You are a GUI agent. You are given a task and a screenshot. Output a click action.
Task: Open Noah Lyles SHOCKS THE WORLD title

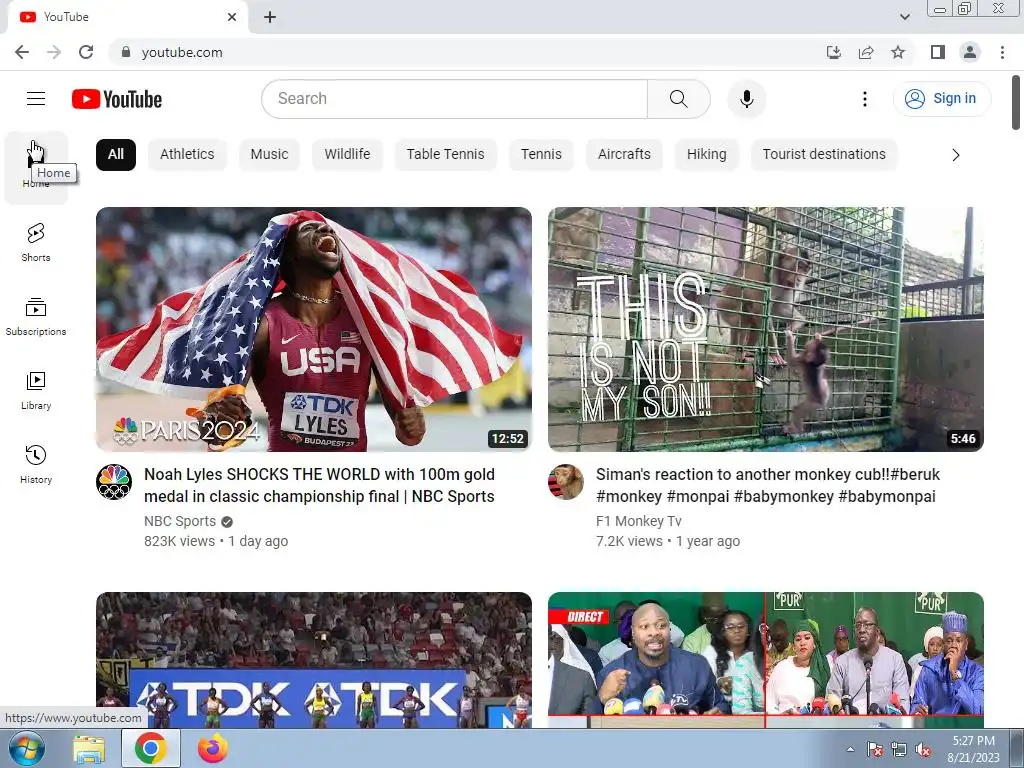point(319,485)
